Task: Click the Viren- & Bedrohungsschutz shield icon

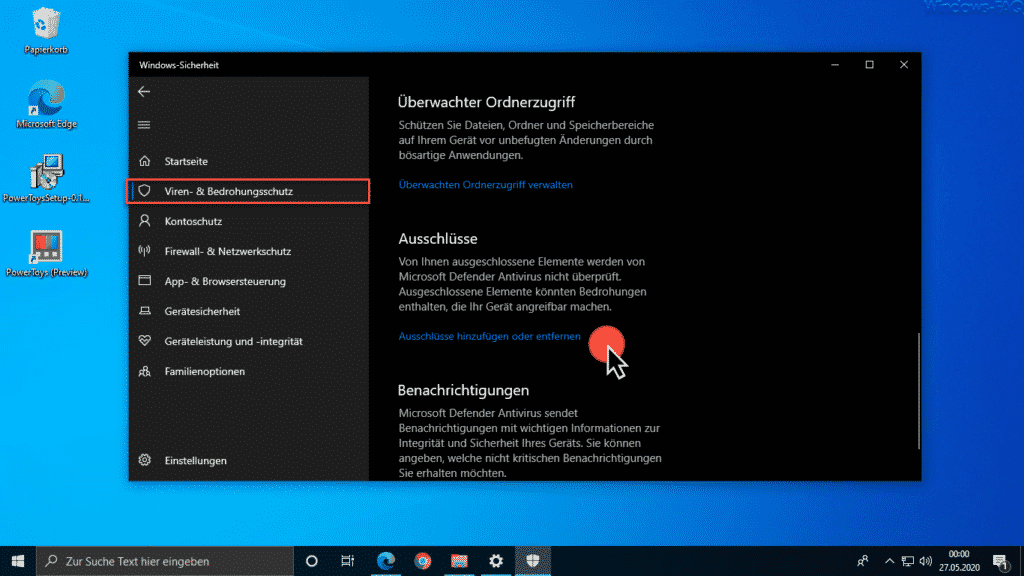Action: (144, 191)
